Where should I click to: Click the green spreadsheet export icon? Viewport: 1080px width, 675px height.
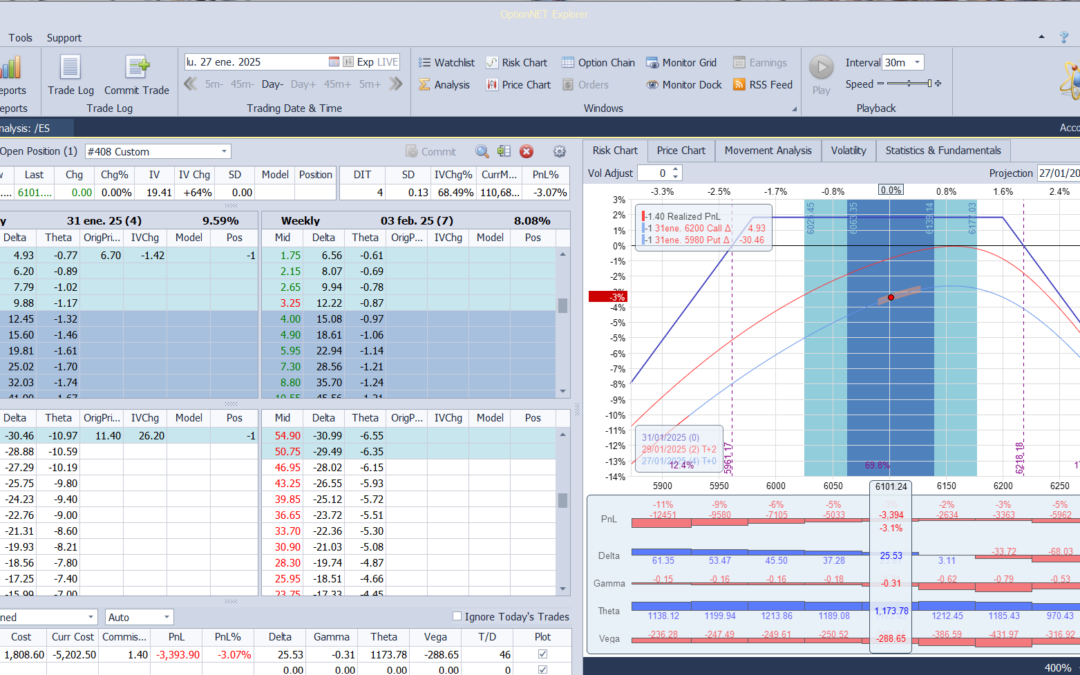pos(503,152)
